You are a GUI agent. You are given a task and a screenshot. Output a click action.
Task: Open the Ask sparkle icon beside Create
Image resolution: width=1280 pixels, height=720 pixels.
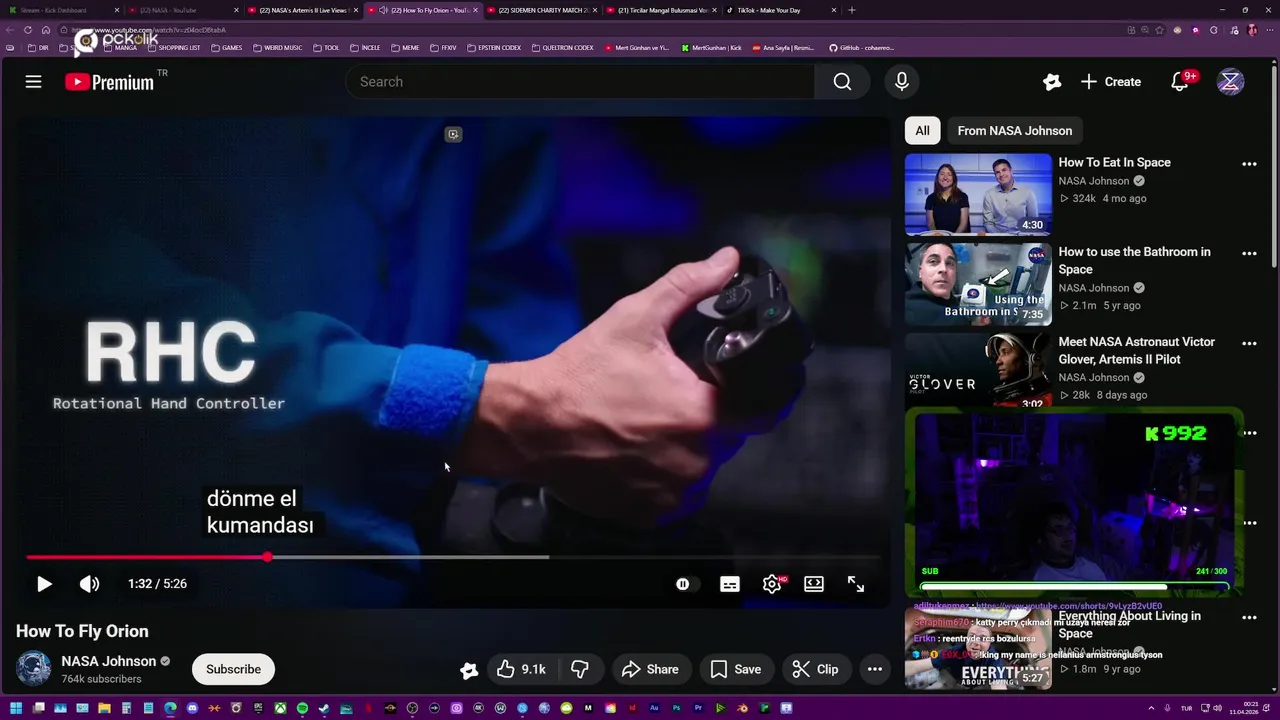pos(1051,82)
